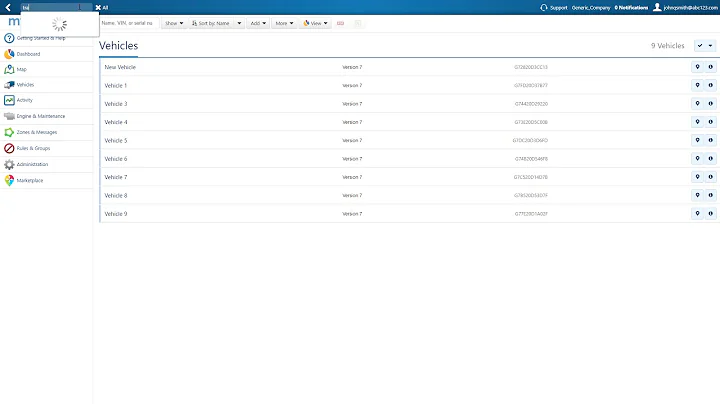This screenshot has height=404, width=720.
Task: Open Marketplace
Action: [x=30, y=180]
